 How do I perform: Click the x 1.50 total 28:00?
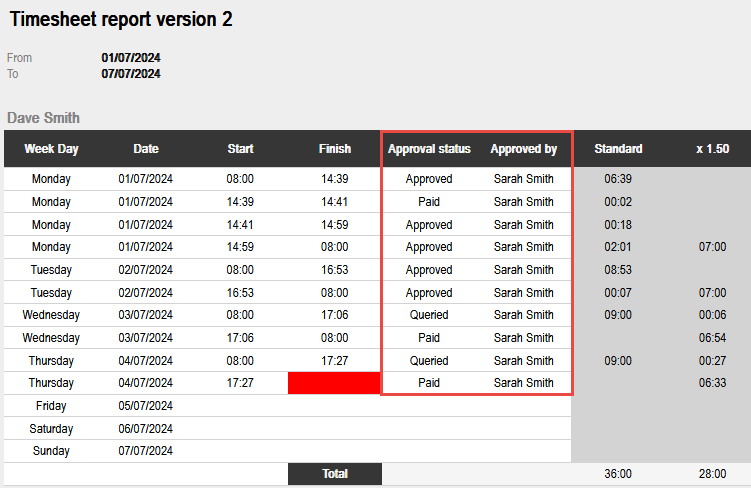(x=712, y=474)
